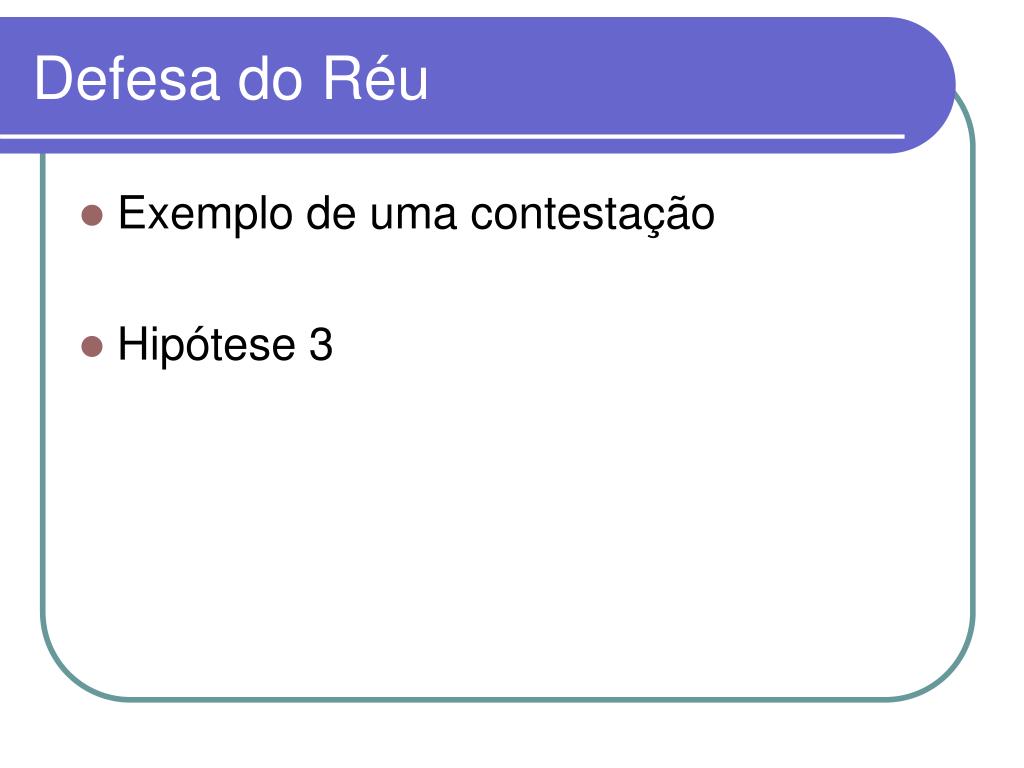1024x768 pixels.
Task: Click the number "3" after Hipótese
Action: (321, 345)
